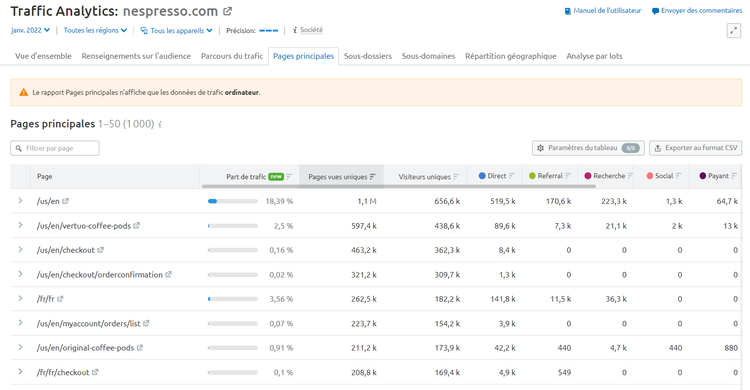Click Envoyer des commentaires link
Image resolution: width=750 pixels, height=390 pixels.
pos(697,11)
